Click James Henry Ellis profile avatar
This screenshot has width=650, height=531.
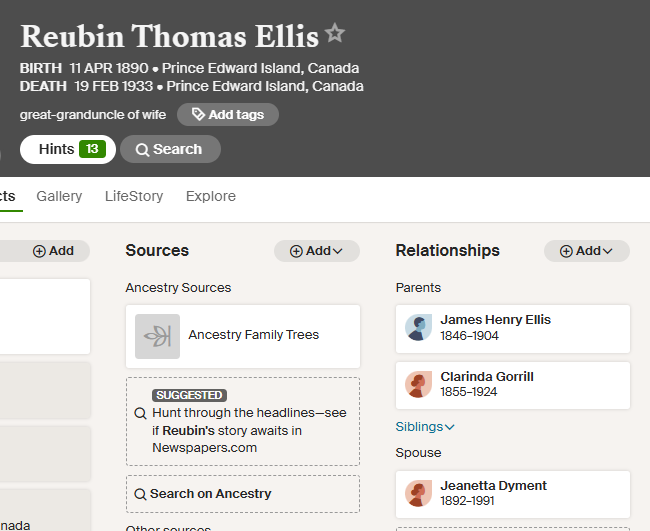[418, 327]
